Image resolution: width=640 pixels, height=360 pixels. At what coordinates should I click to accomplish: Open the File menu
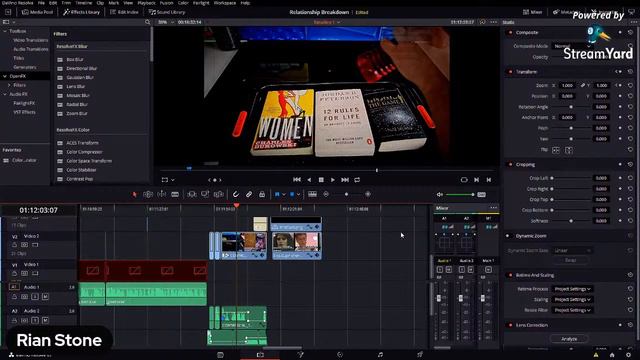41,3
